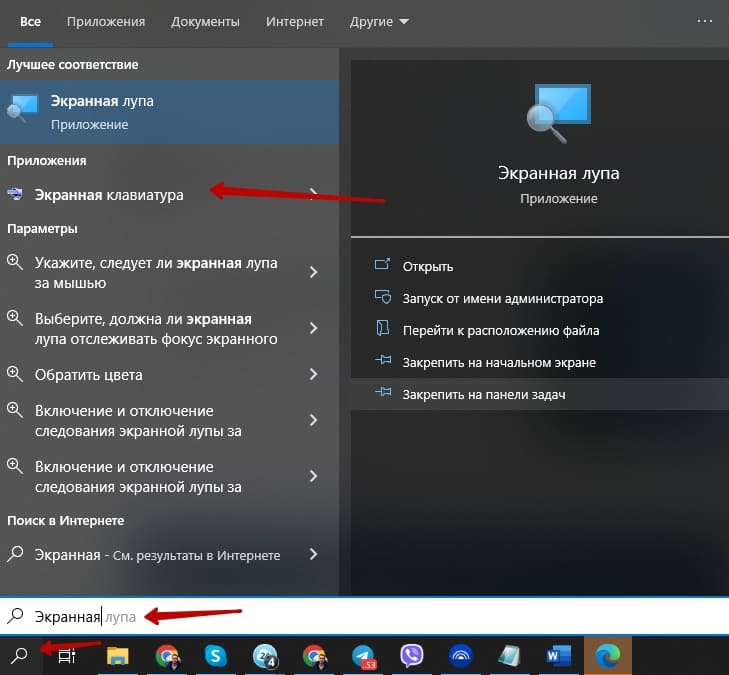Launch Skype from the taskbar
Viewport: 729px width, 675px height.
[216, 656]
